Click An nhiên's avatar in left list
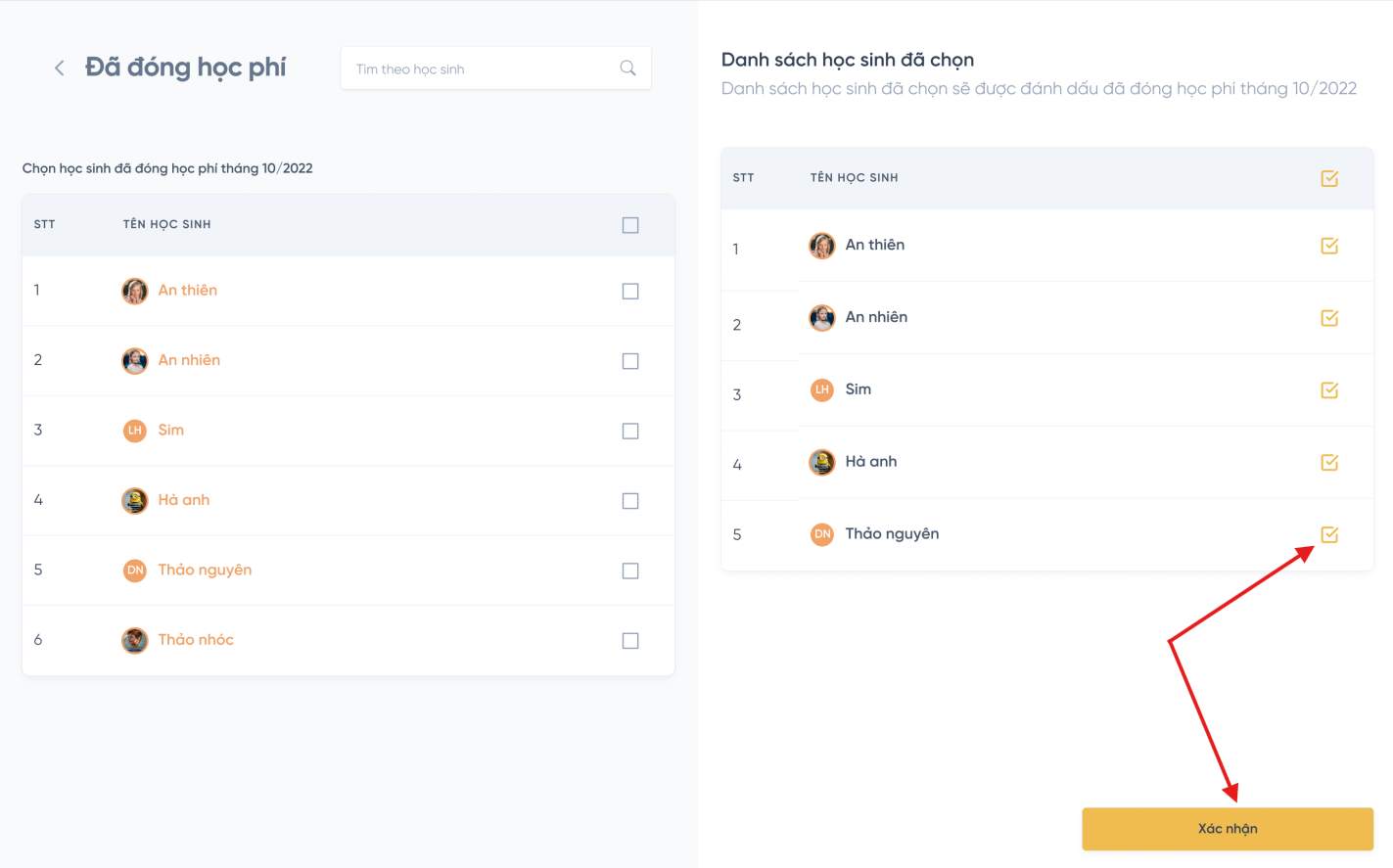The height and width of the screenshot is (868, 1393). point(135,361)
